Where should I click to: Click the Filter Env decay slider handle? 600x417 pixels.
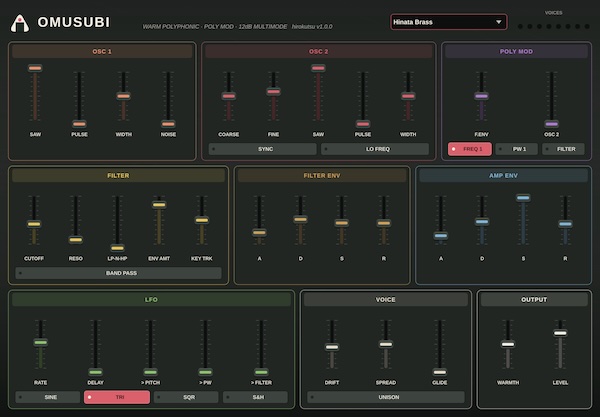(x=300, y=219)
